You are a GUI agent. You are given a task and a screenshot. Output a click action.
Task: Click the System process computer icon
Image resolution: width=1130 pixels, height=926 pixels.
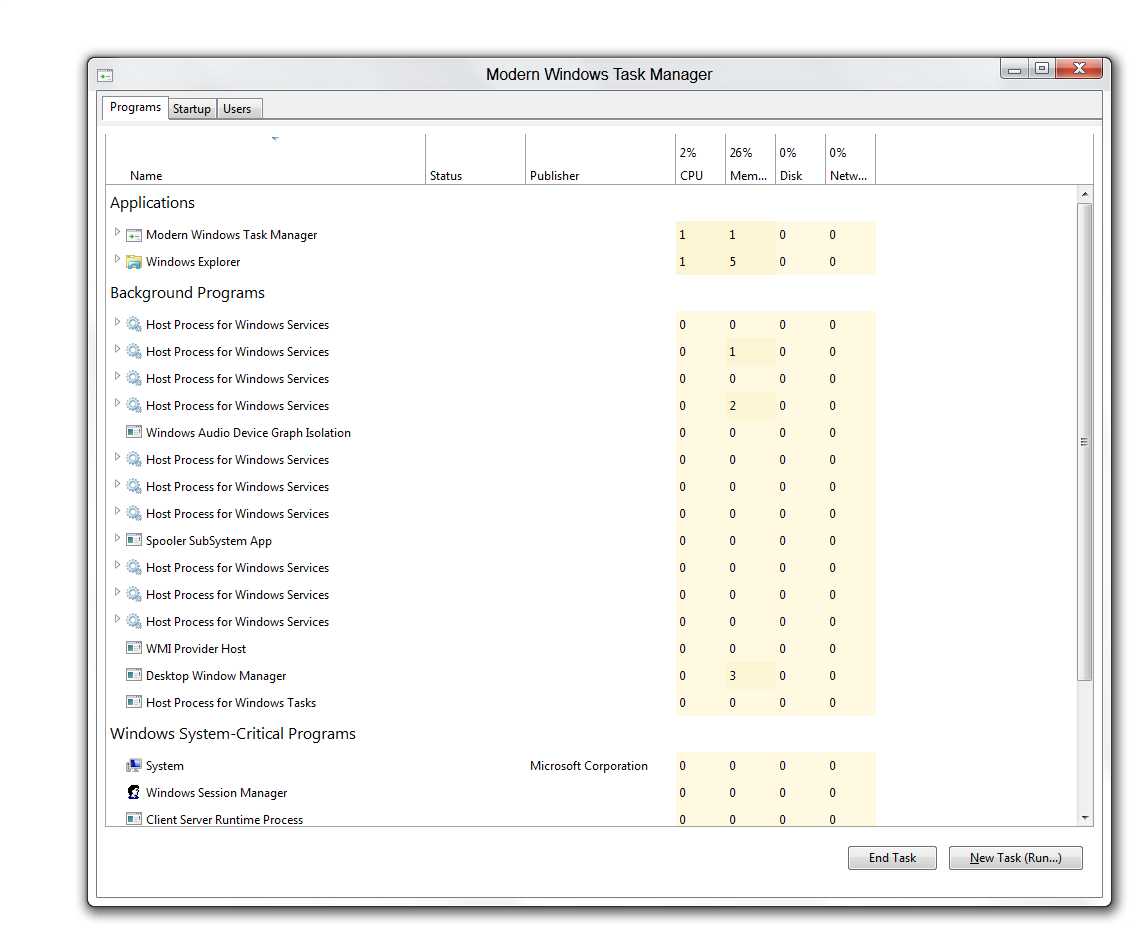pyautogui.click(x=133, y=766)
